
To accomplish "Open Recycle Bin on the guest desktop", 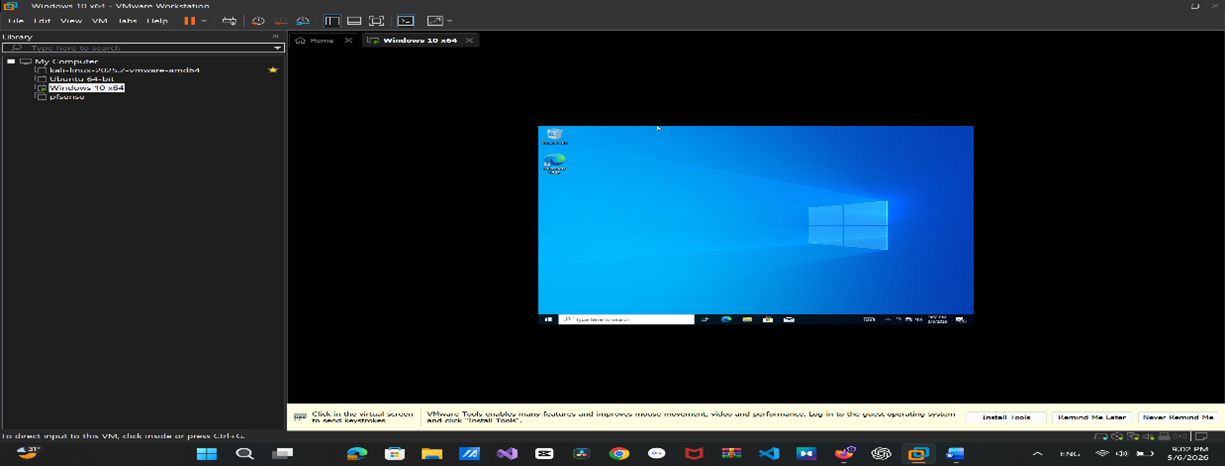I will [x=554, y=137].
